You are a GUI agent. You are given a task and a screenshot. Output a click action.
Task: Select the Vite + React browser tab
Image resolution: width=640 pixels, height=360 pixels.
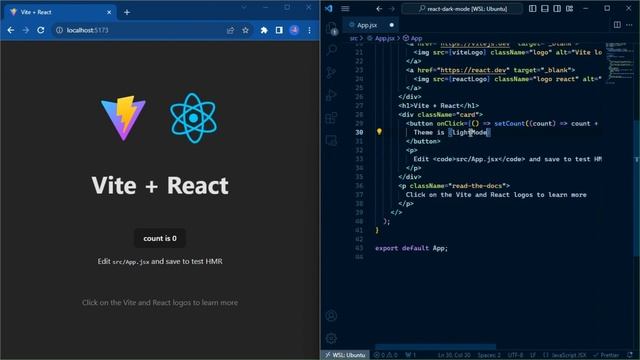(x=60, y=12)
